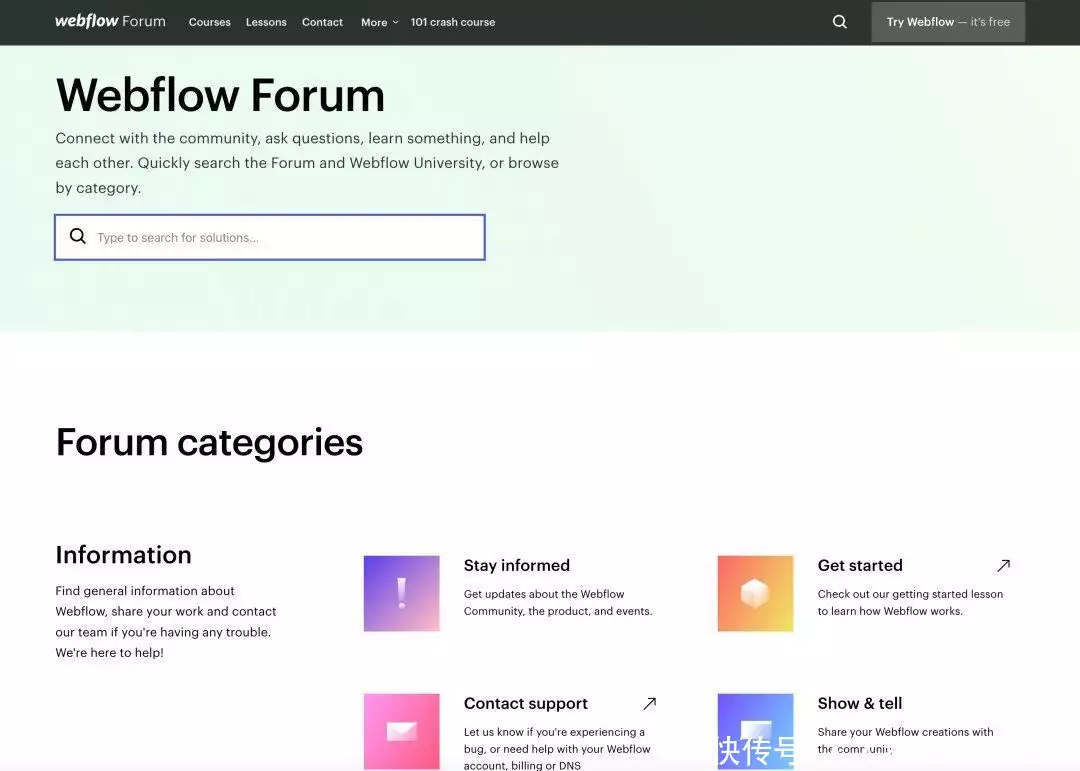This screenshot has width=1080, height=771.
Task: Open the Get started category heading
Action: click(860, 565)
